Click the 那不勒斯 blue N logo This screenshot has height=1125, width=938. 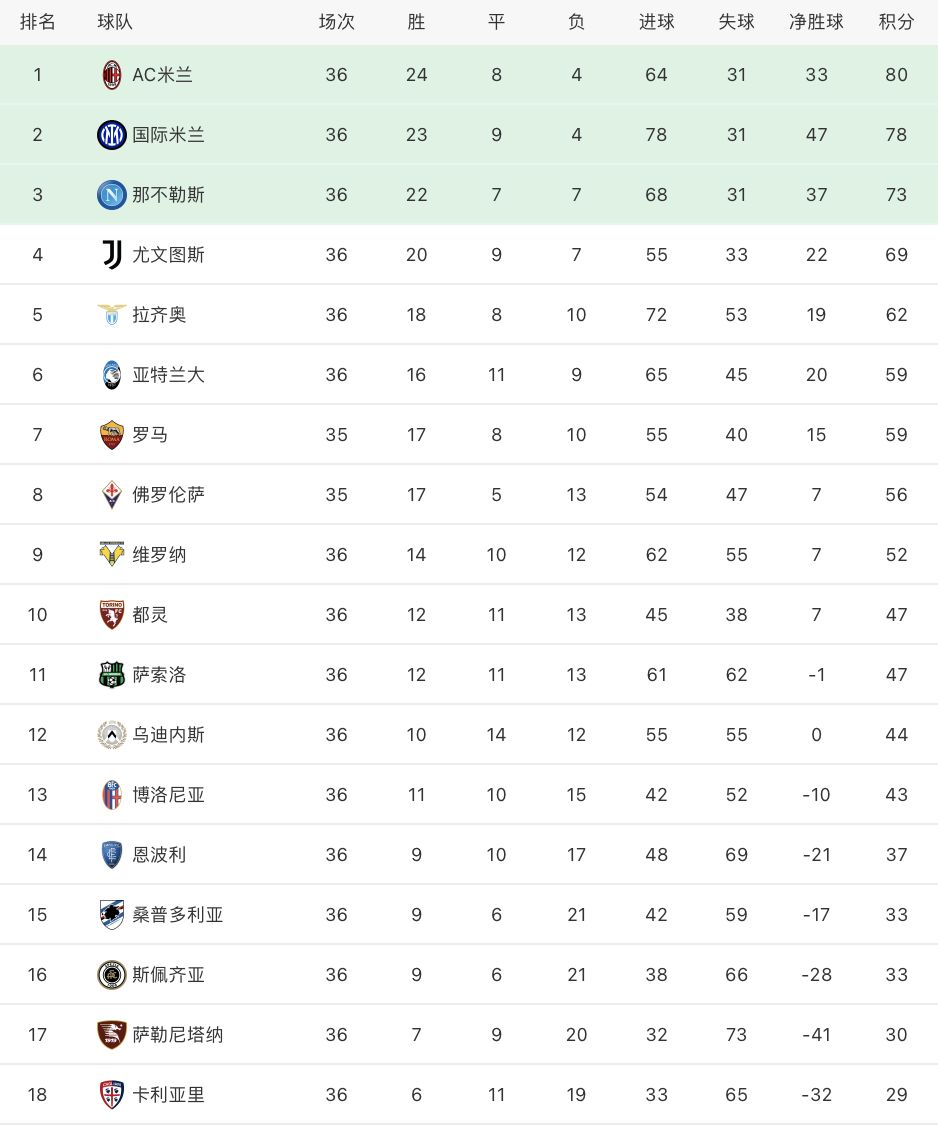111,194
